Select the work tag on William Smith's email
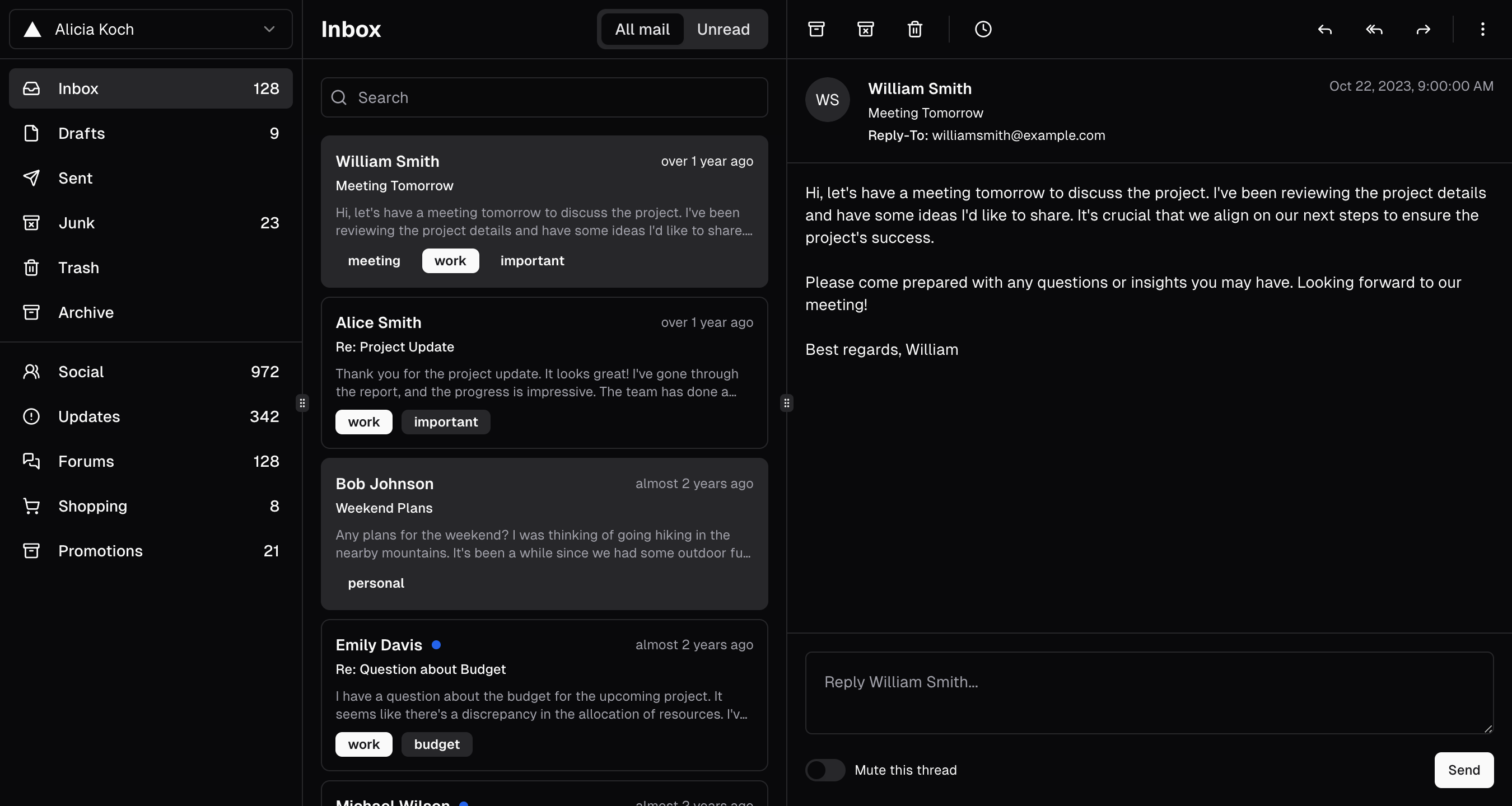 pyautogui.click(x=450, y=260)
